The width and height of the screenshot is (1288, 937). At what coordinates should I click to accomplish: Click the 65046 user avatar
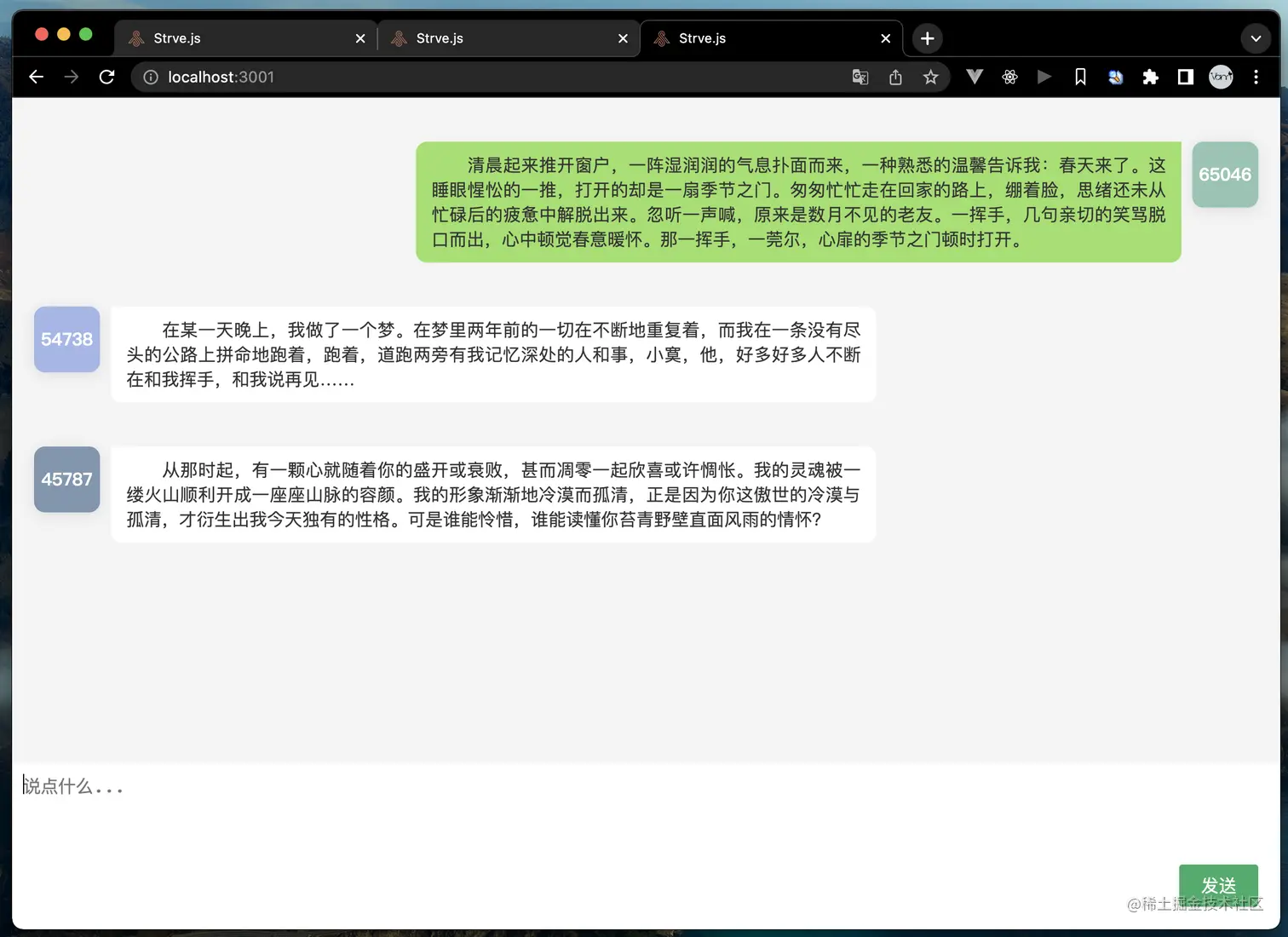[1225, 175]
